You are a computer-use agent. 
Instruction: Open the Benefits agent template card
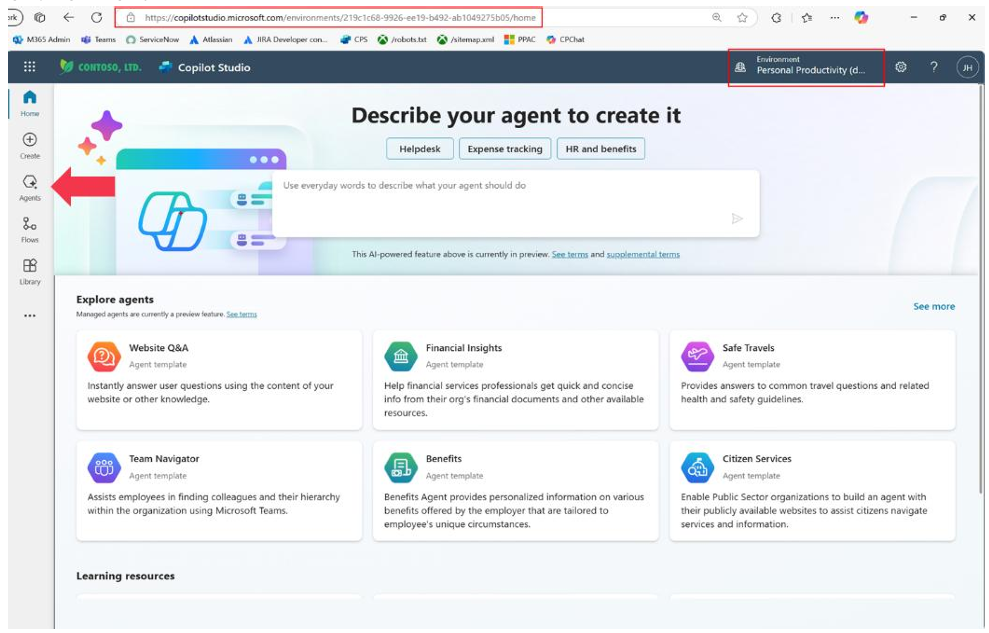tap(515, 491)
